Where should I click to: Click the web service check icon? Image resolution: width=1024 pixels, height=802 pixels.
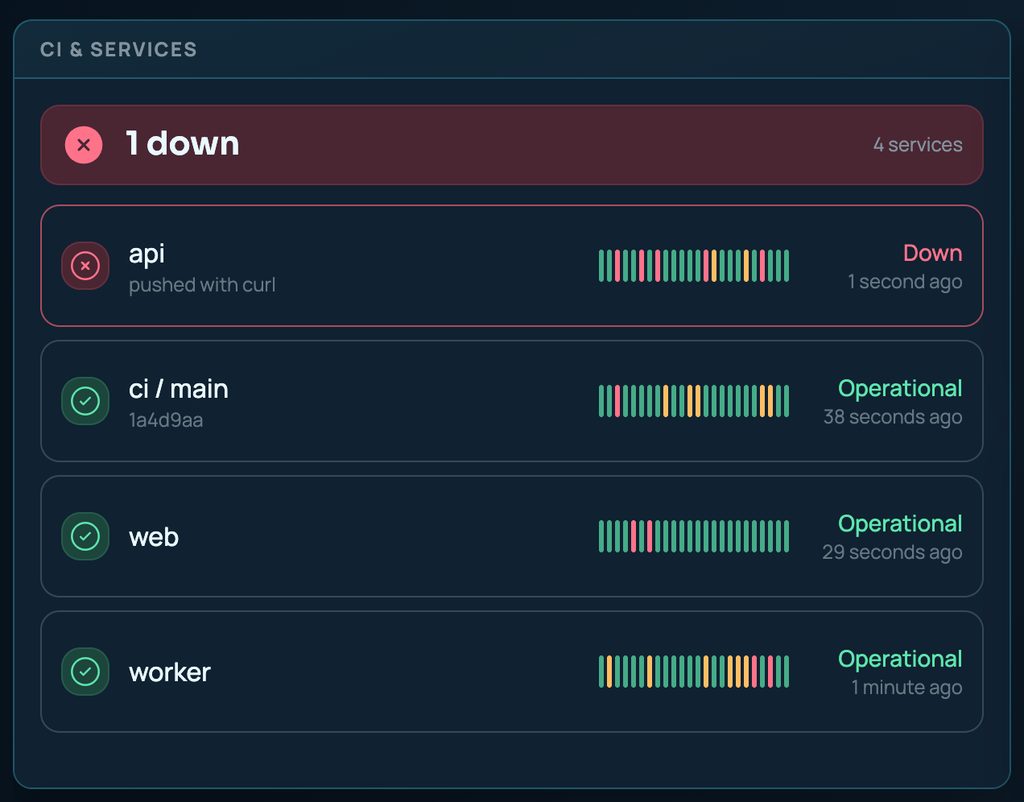point(85,536)
